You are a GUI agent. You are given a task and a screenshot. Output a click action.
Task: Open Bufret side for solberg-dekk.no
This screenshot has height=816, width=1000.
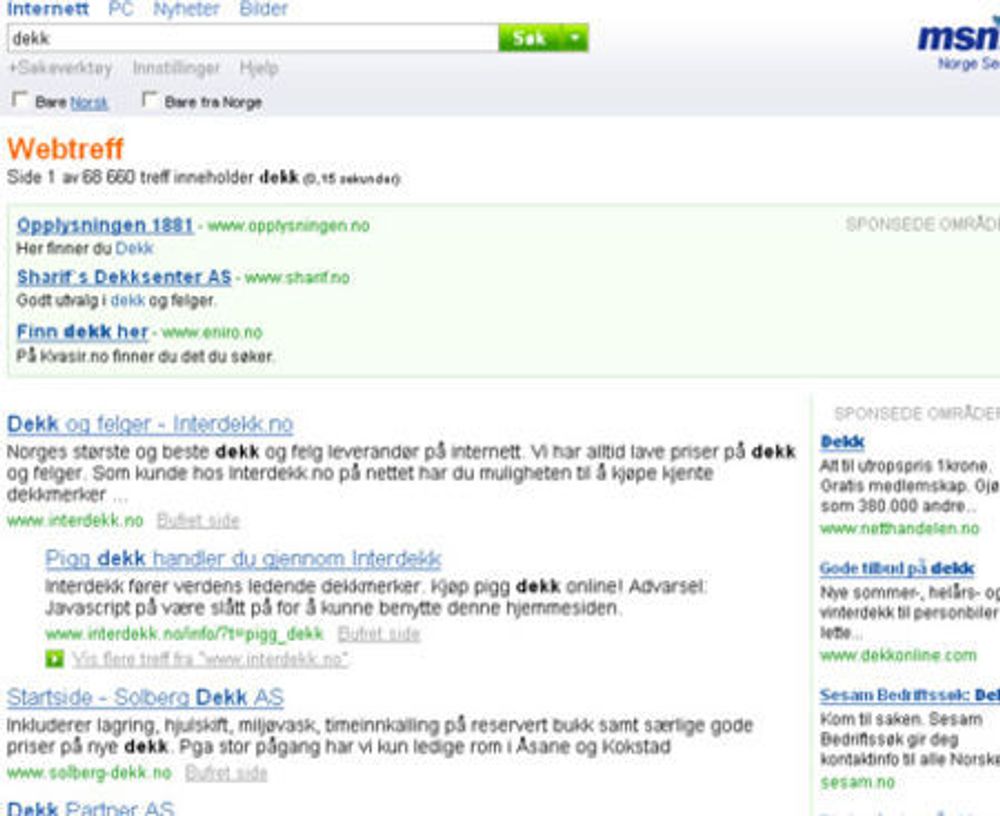[226, 773]
